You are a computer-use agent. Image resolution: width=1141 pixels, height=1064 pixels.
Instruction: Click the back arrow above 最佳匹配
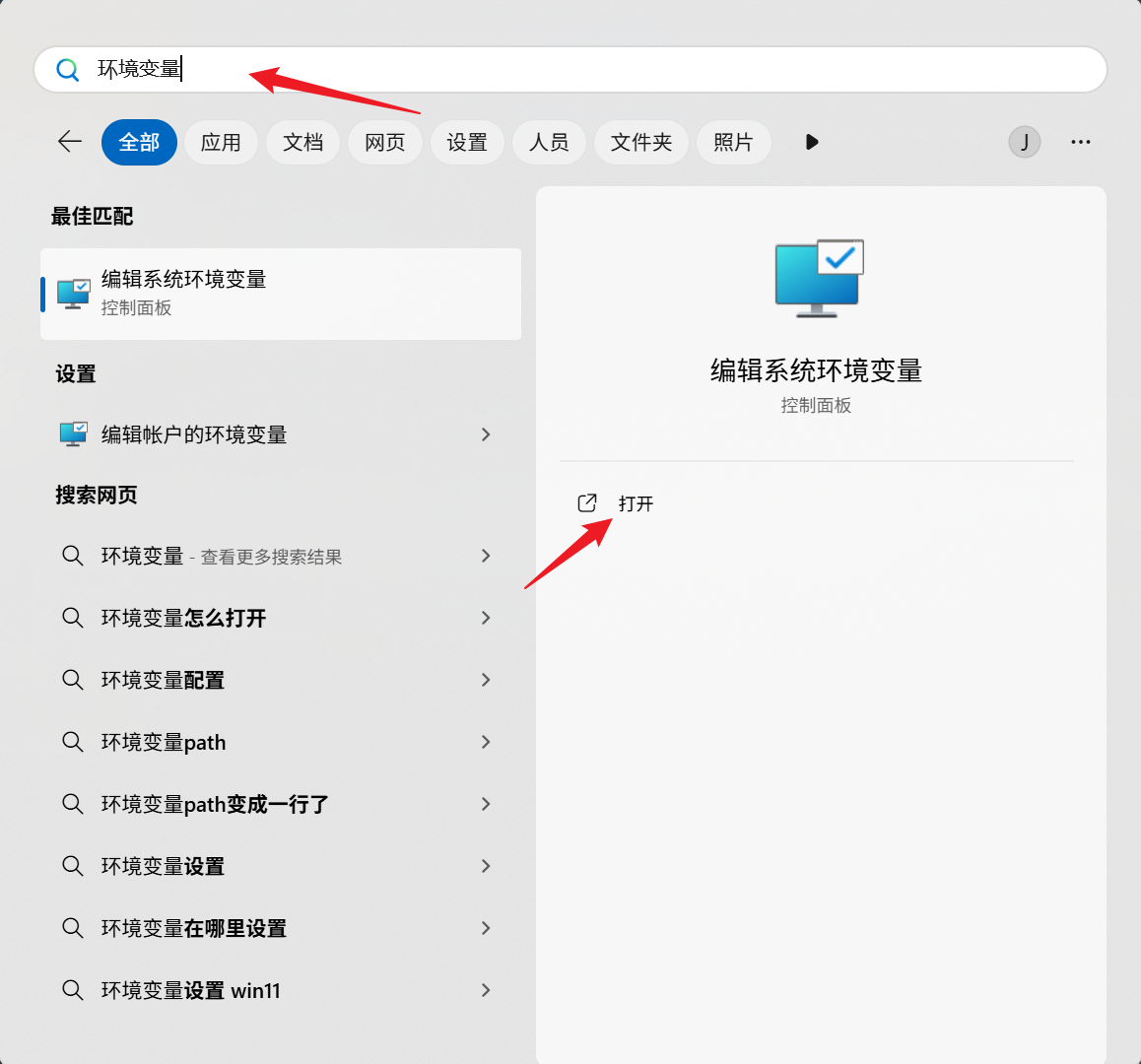pyautogui.click(x=69, y=142)
